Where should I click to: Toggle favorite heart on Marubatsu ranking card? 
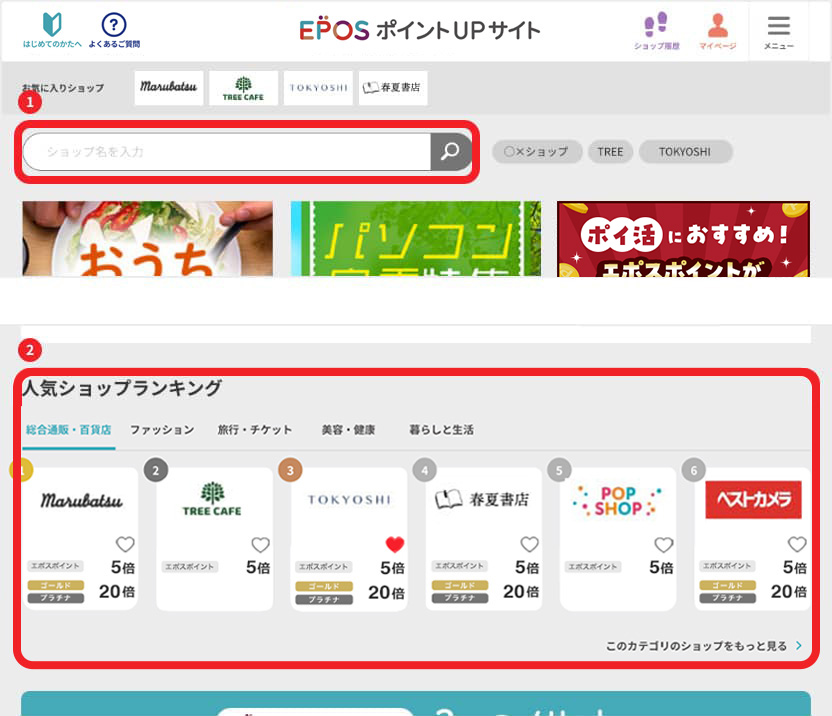click(125, 545)
